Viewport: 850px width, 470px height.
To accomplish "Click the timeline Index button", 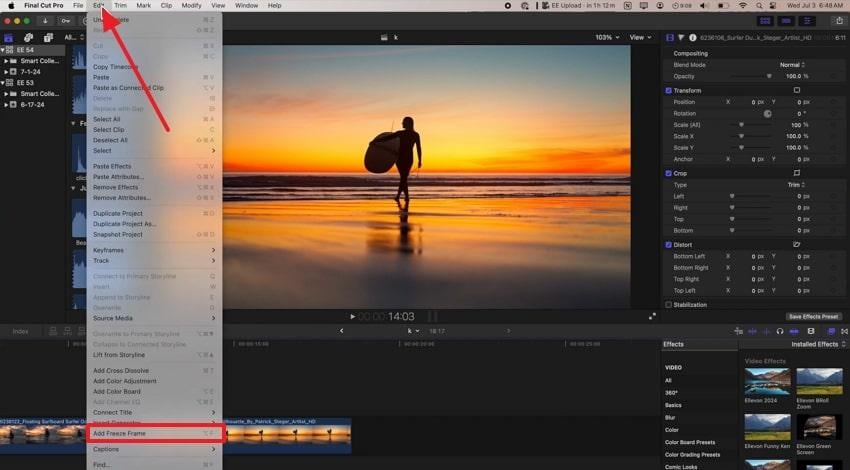I will [x=20, y=331].
